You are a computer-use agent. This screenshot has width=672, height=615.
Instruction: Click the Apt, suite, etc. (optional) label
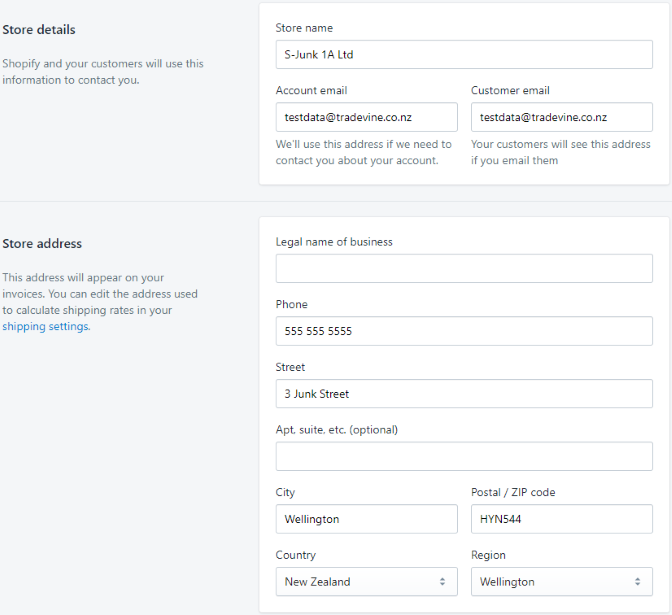point(336,430)
